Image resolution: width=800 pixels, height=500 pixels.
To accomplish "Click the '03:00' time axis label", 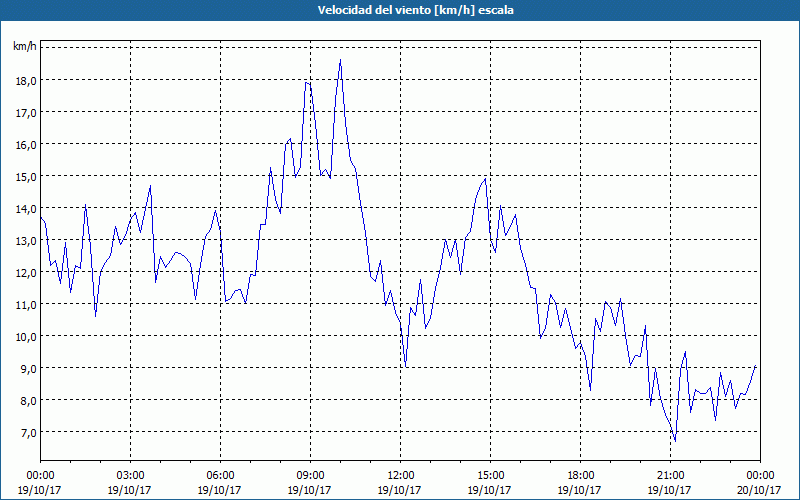I will click(130, 476).
